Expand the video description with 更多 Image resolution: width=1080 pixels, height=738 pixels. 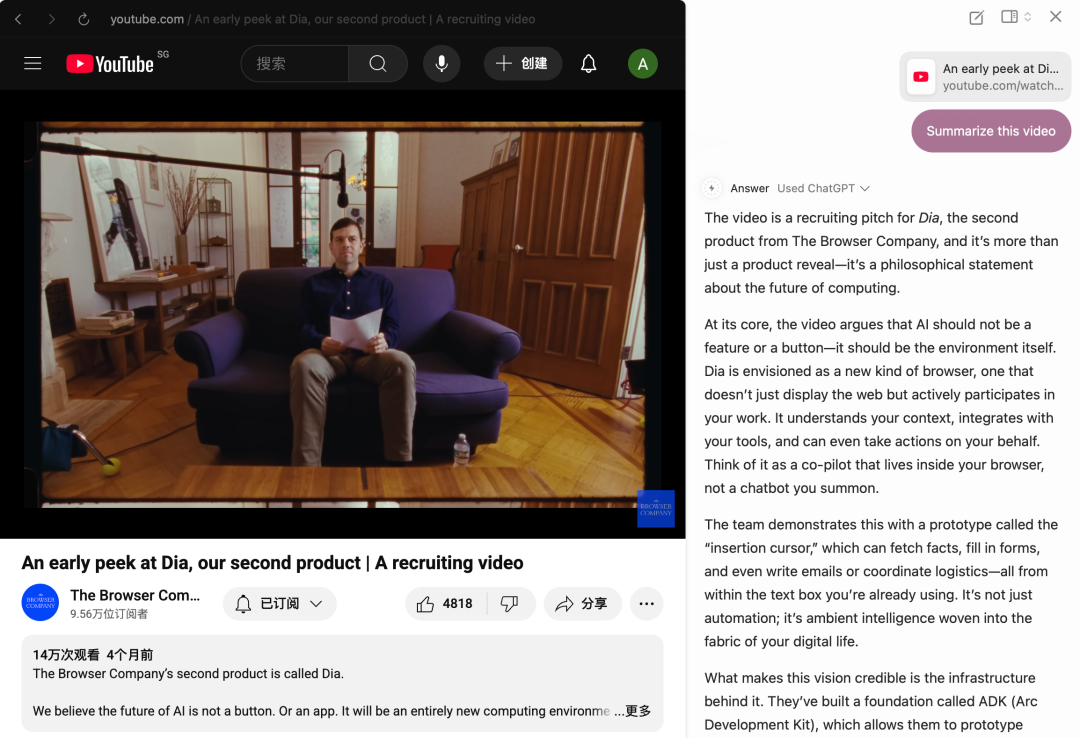(637, 711)
